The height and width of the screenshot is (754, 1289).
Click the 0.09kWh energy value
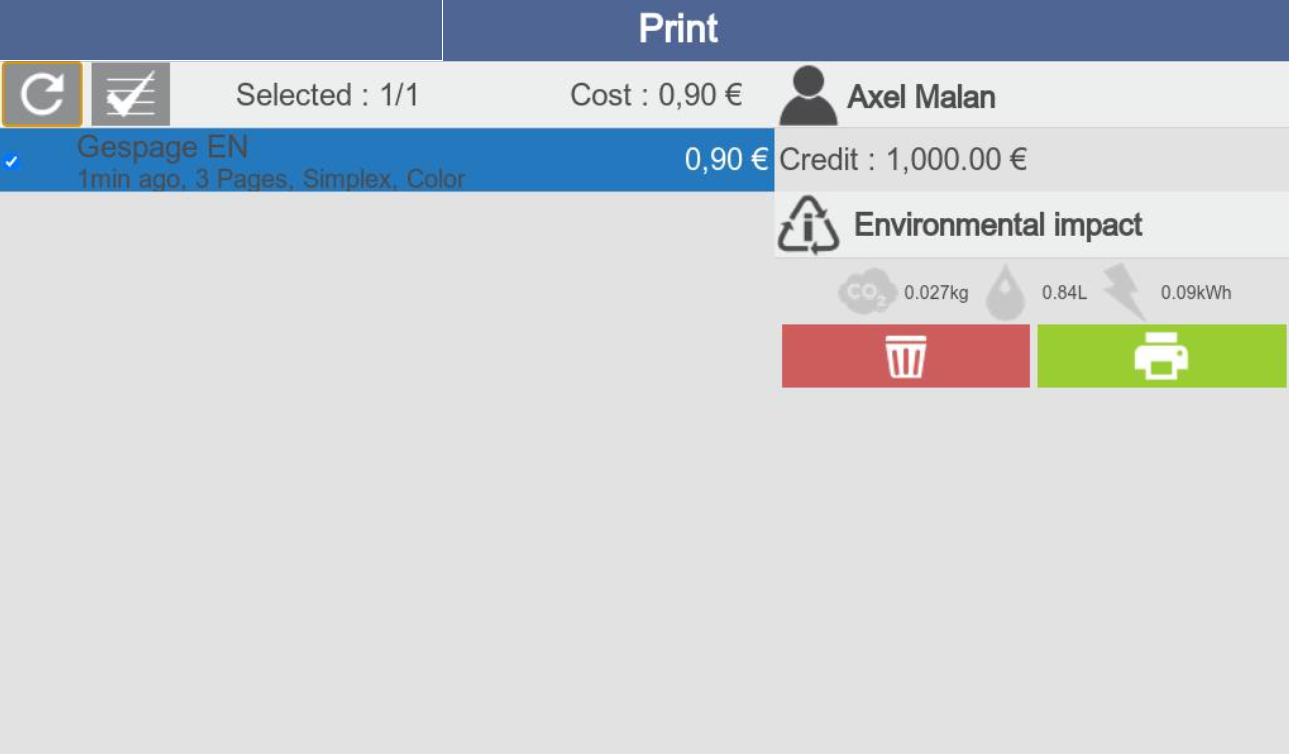pyautogui.click(x=1195, y=293)
